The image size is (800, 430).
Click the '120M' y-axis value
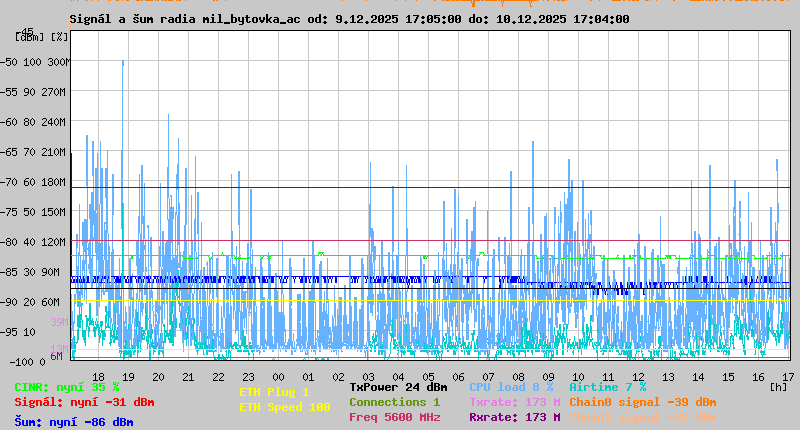[57, 242]
